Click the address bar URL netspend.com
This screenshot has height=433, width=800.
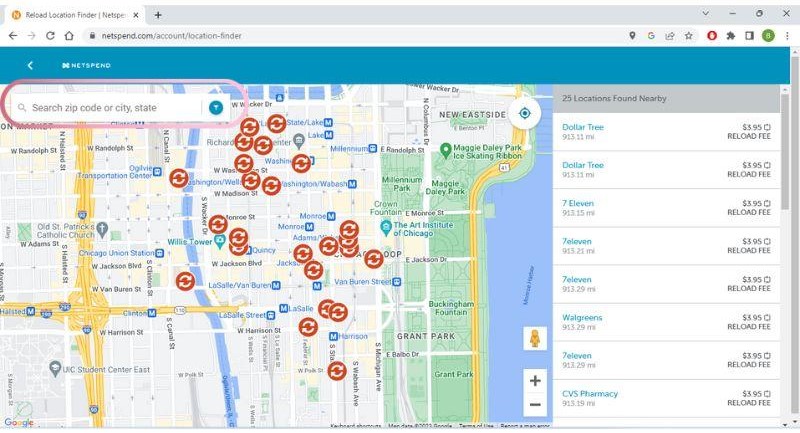[171, 36]
